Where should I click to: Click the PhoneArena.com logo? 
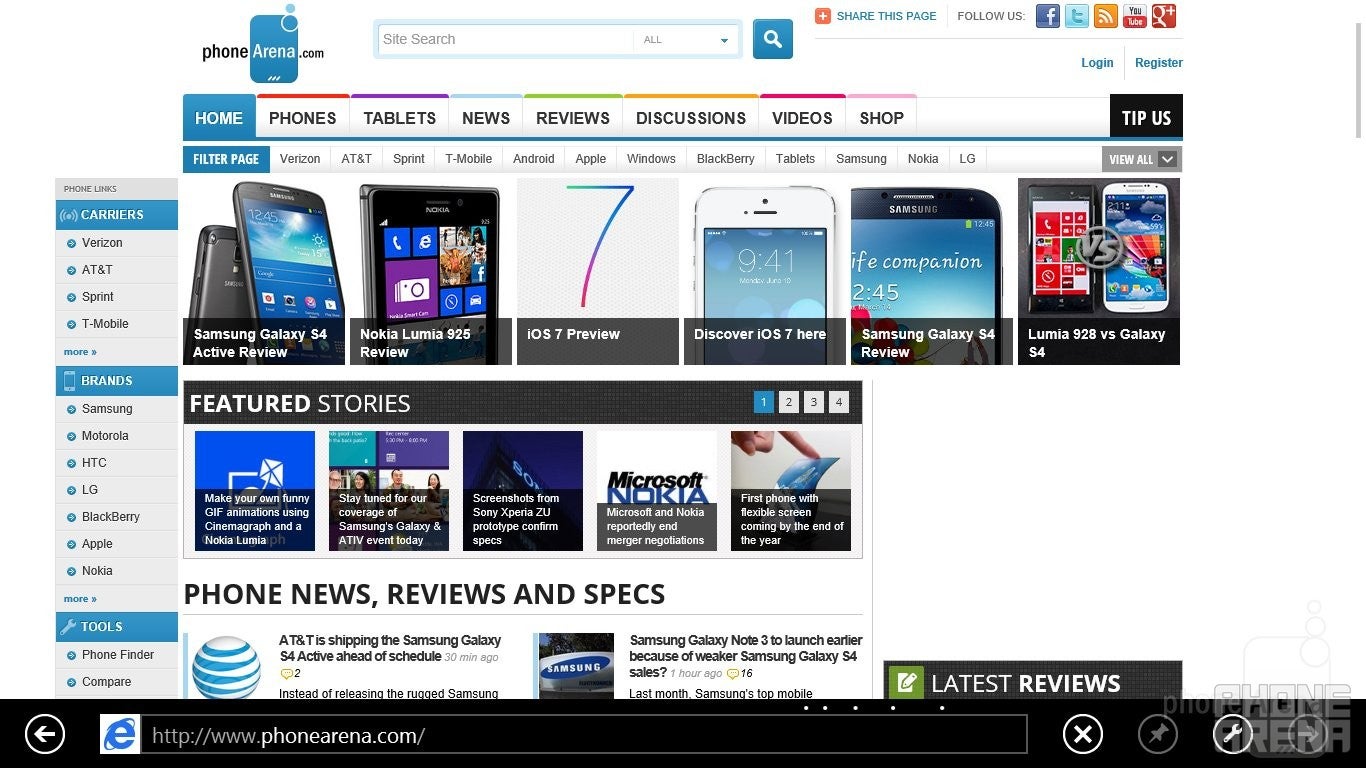pos(263,45)
